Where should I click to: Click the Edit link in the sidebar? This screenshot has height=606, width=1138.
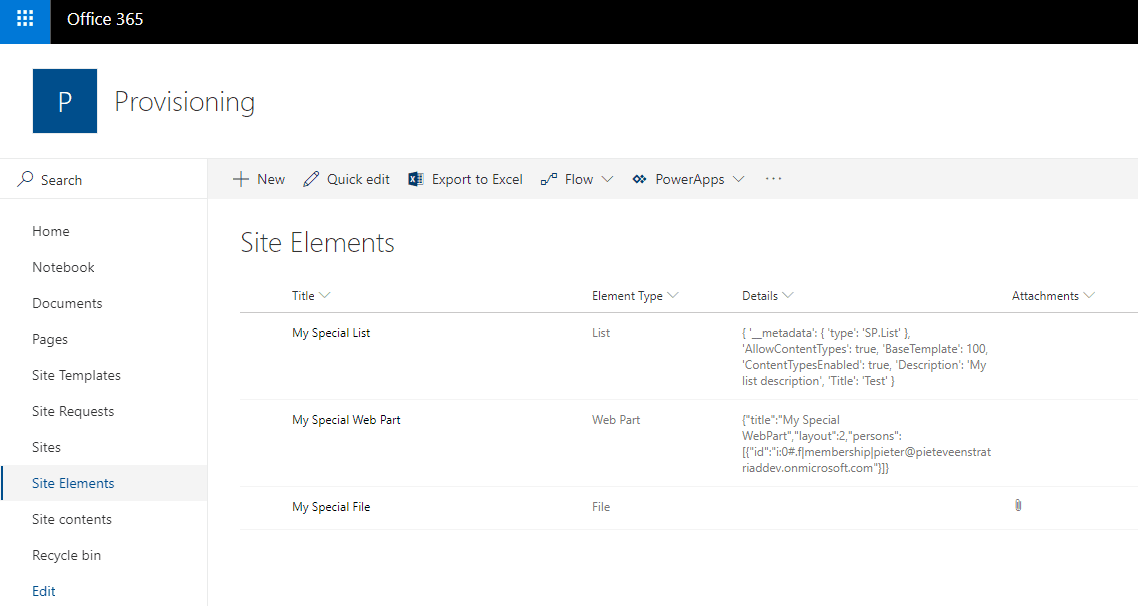tap(43, 590)
